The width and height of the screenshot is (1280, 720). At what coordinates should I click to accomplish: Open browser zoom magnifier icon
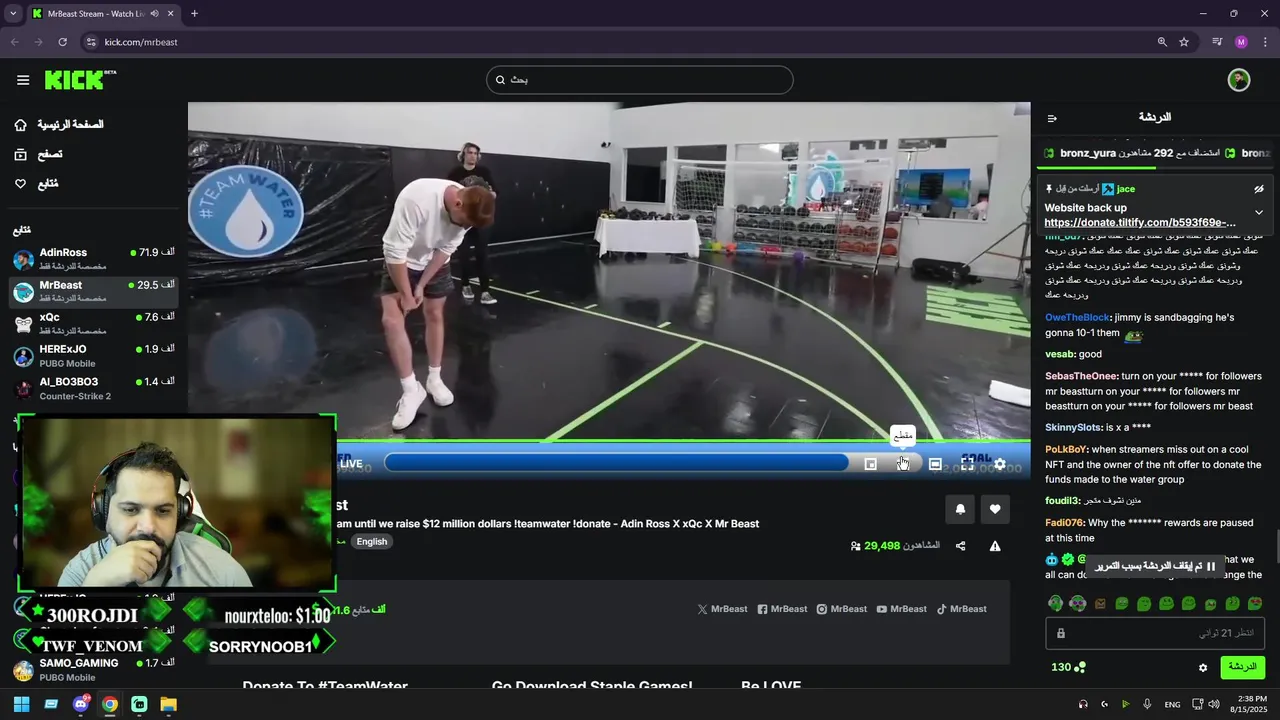coord(1162,42)
